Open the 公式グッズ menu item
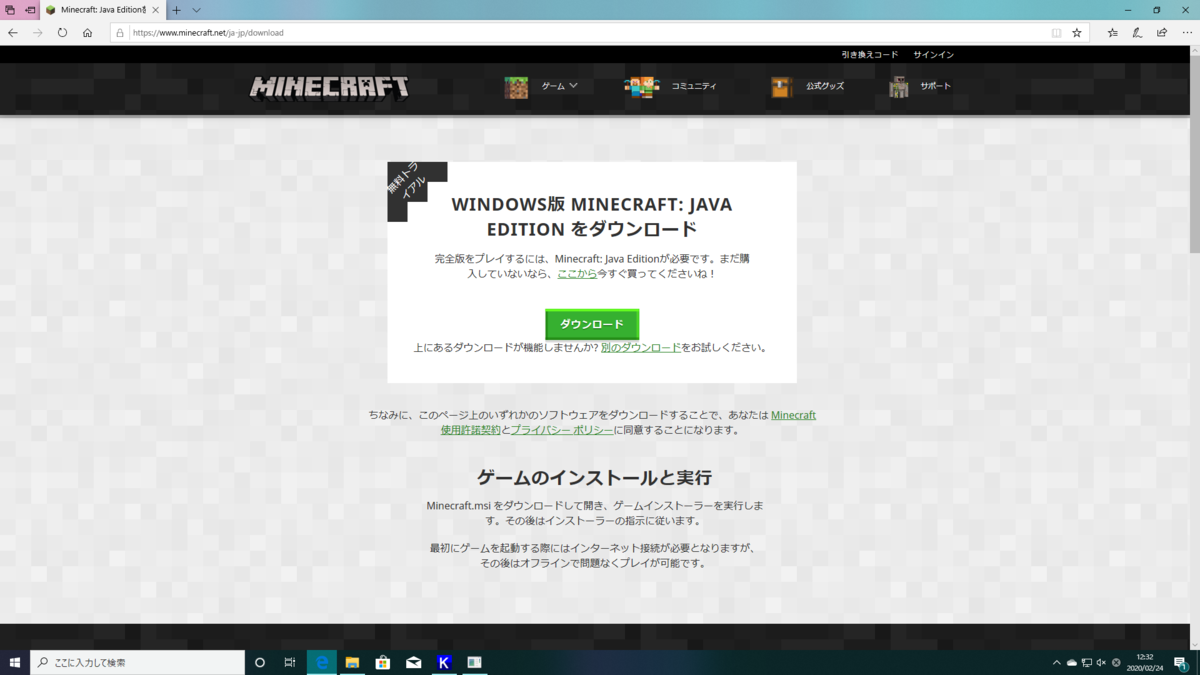Screen dimensions: 1200x675 [x=825, y=86]
